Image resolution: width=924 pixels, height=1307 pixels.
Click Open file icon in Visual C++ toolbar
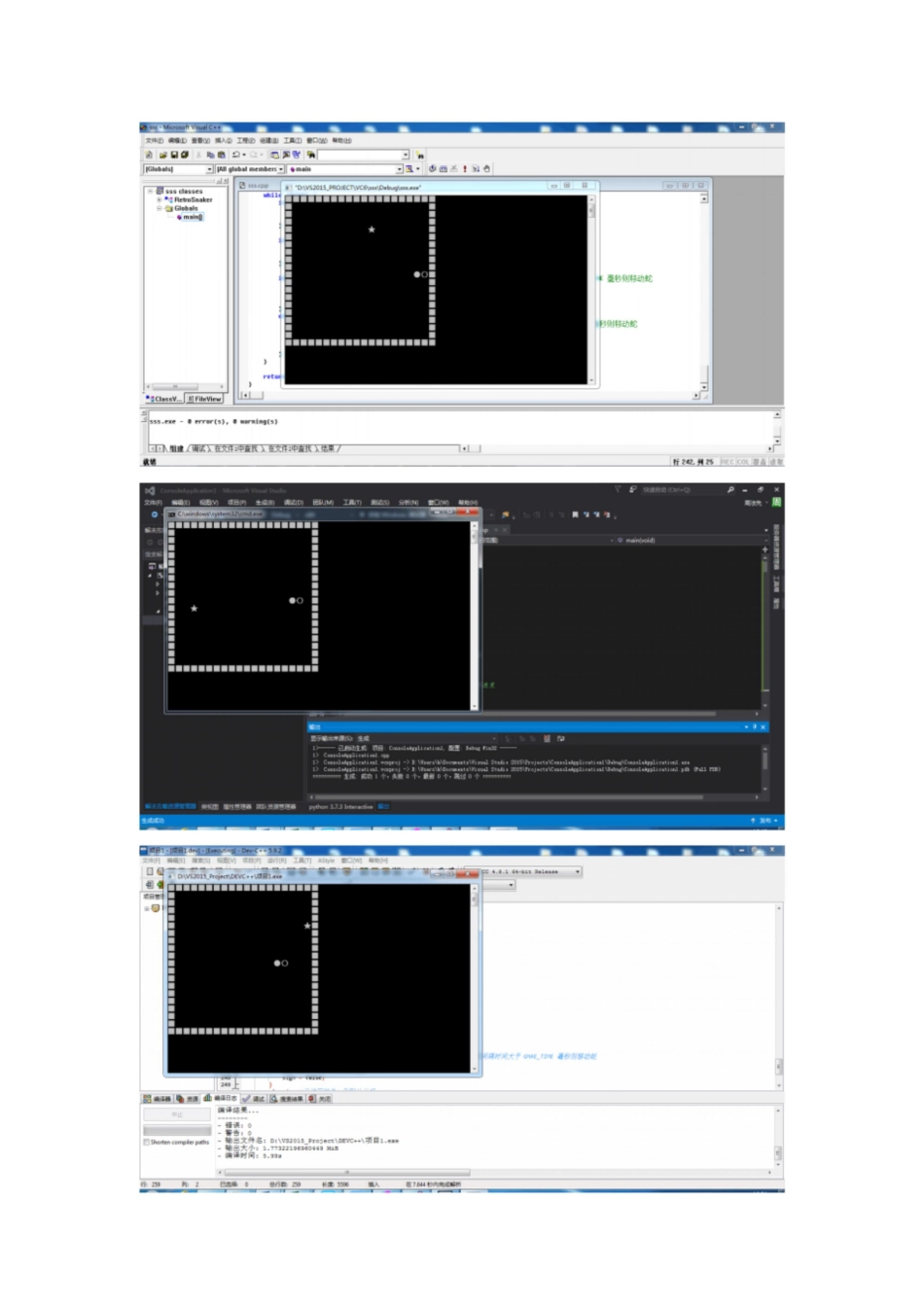[162, 155]
